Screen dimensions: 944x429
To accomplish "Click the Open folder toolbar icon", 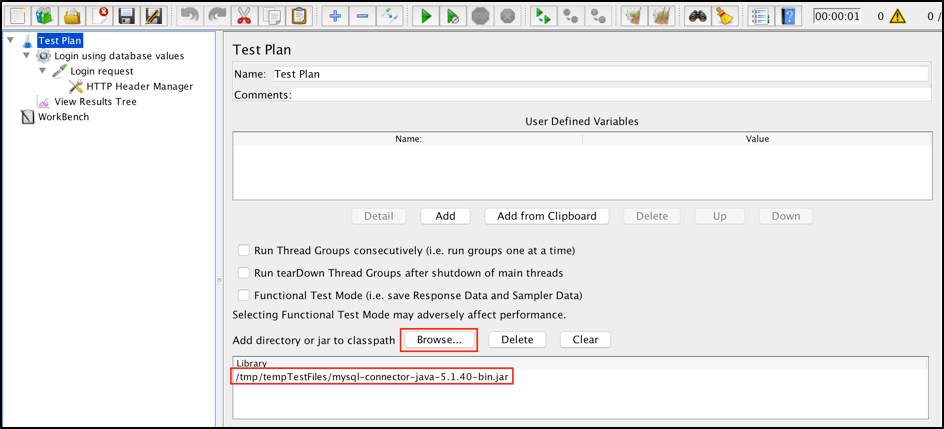I will (x=73, y=16).
